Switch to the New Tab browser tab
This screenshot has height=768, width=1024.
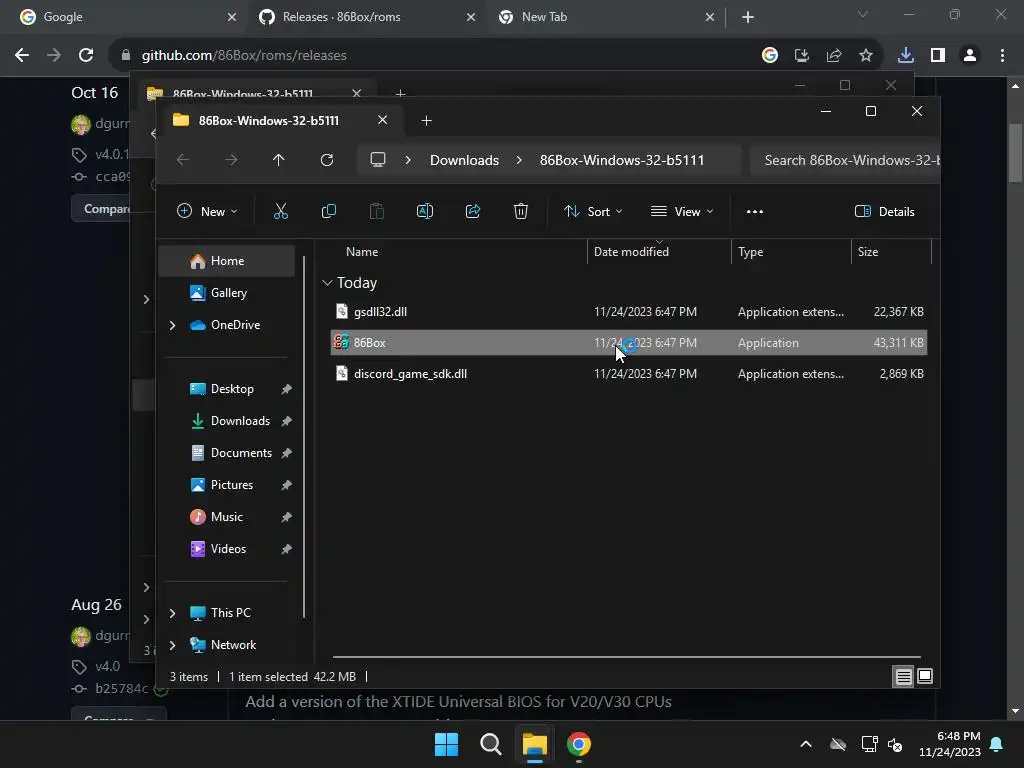pos(606,17)
